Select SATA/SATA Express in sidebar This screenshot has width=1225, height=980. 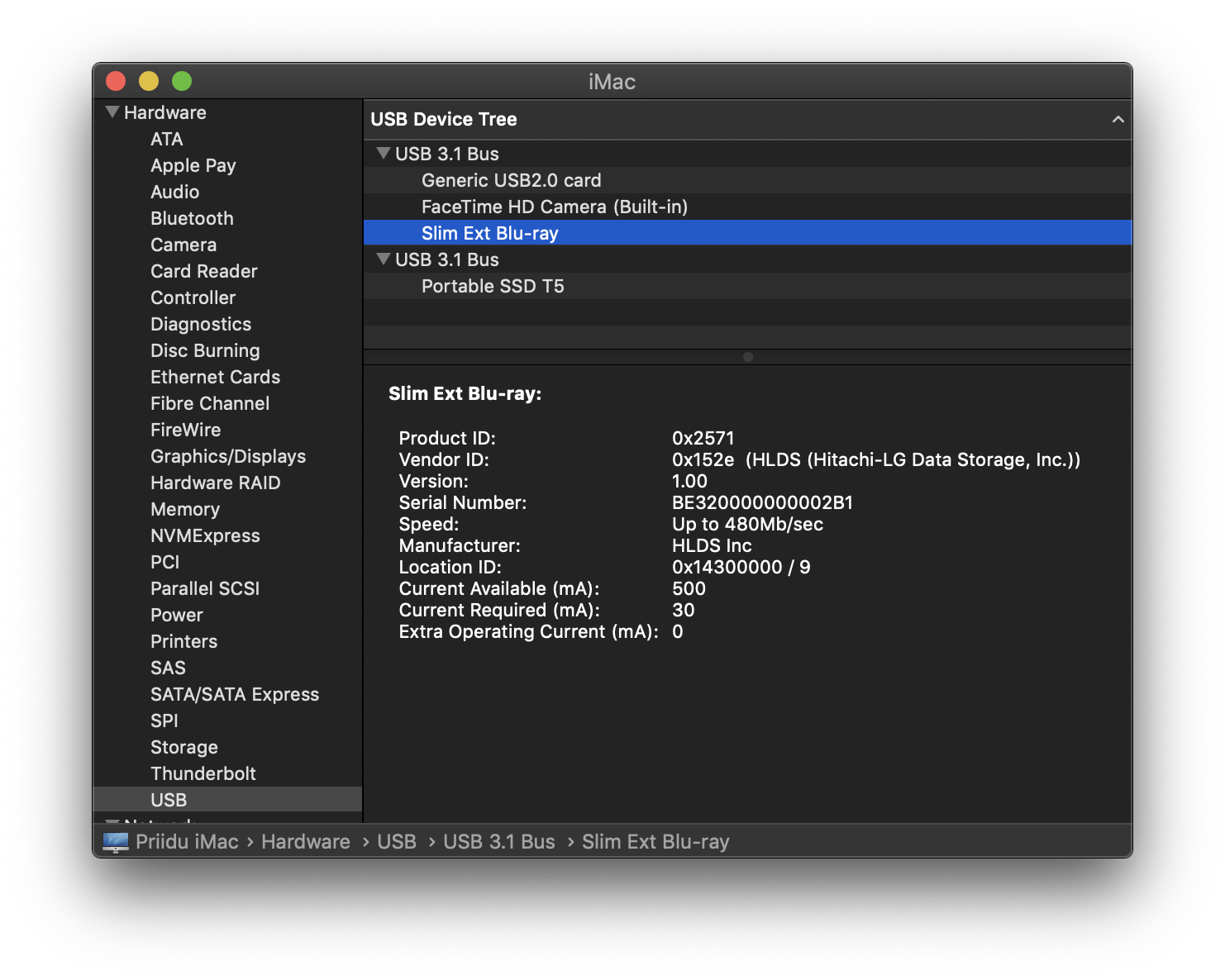235,694
